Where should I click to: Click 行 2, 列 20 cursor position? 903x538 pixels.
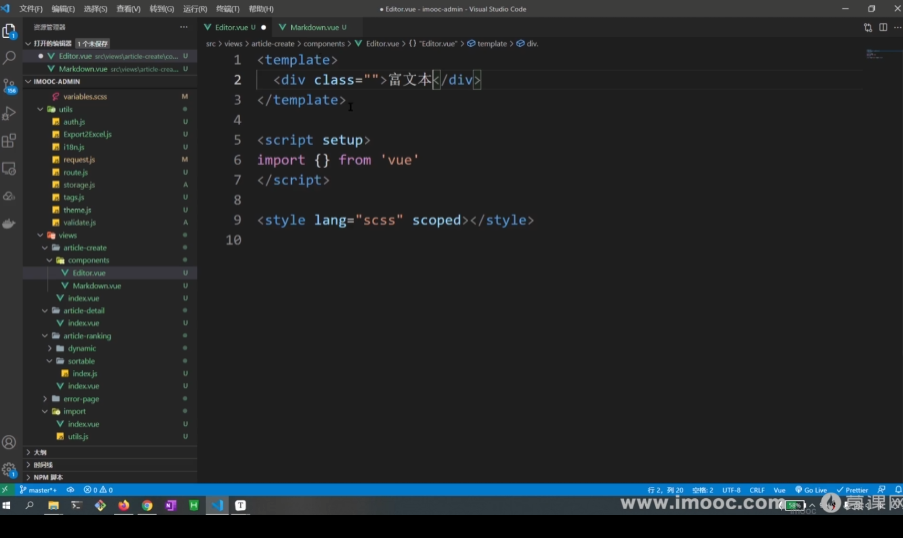coord(665,490)
